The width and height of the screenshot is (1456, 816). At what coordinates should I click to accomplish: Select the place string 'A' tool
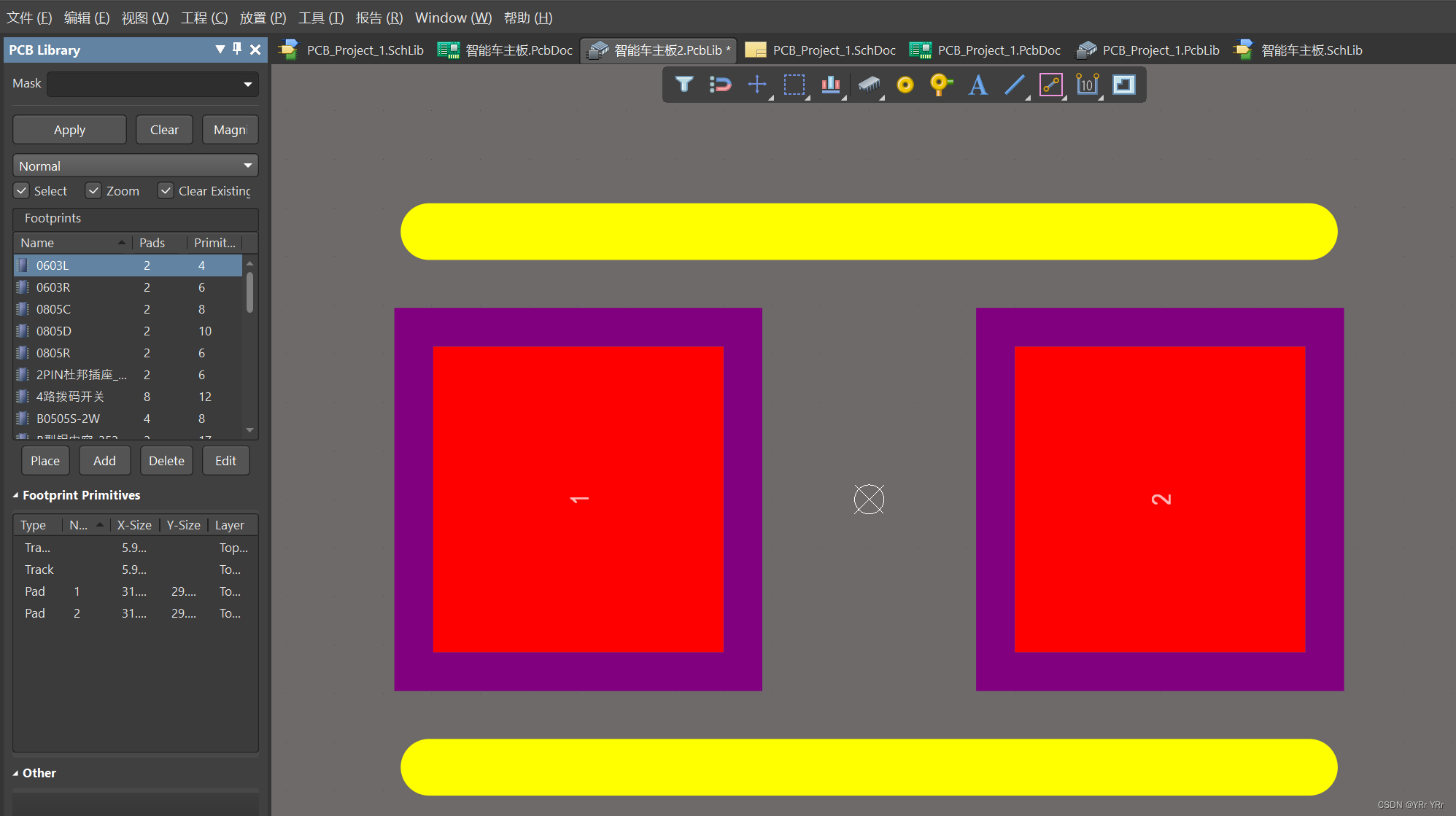coord(978,85)
